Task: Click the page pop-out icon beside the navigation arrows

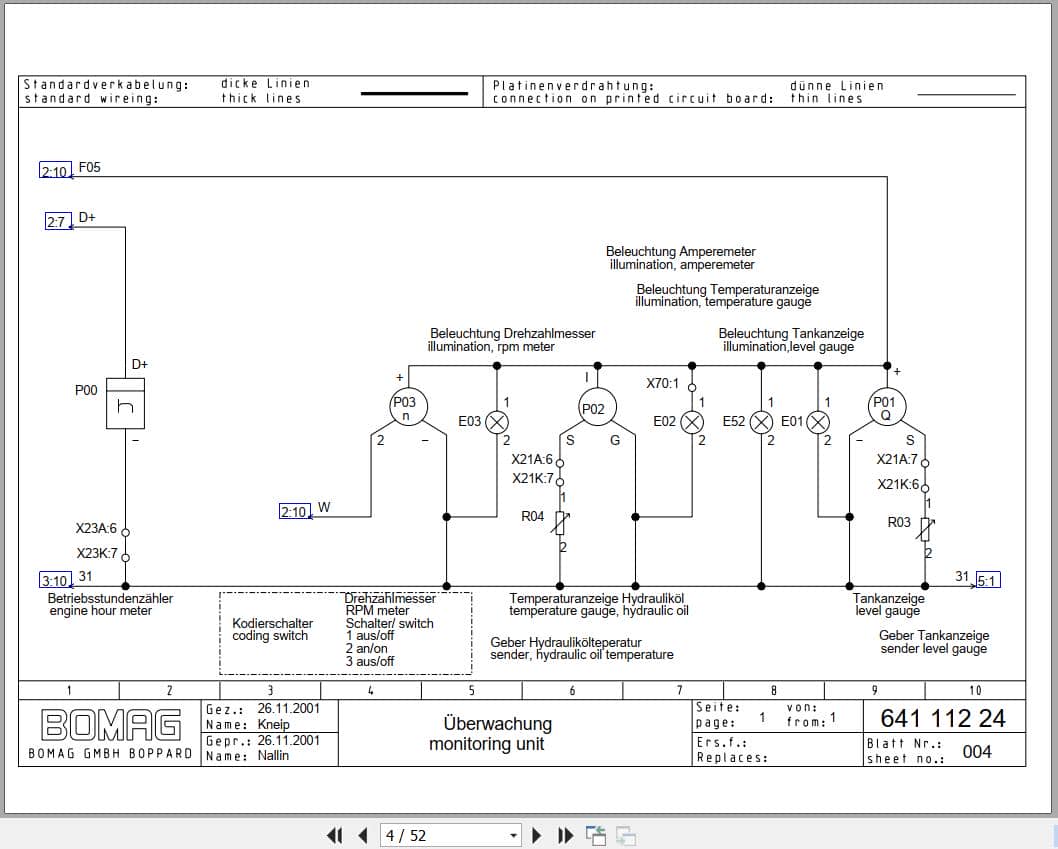Action: tap(594, 833)
